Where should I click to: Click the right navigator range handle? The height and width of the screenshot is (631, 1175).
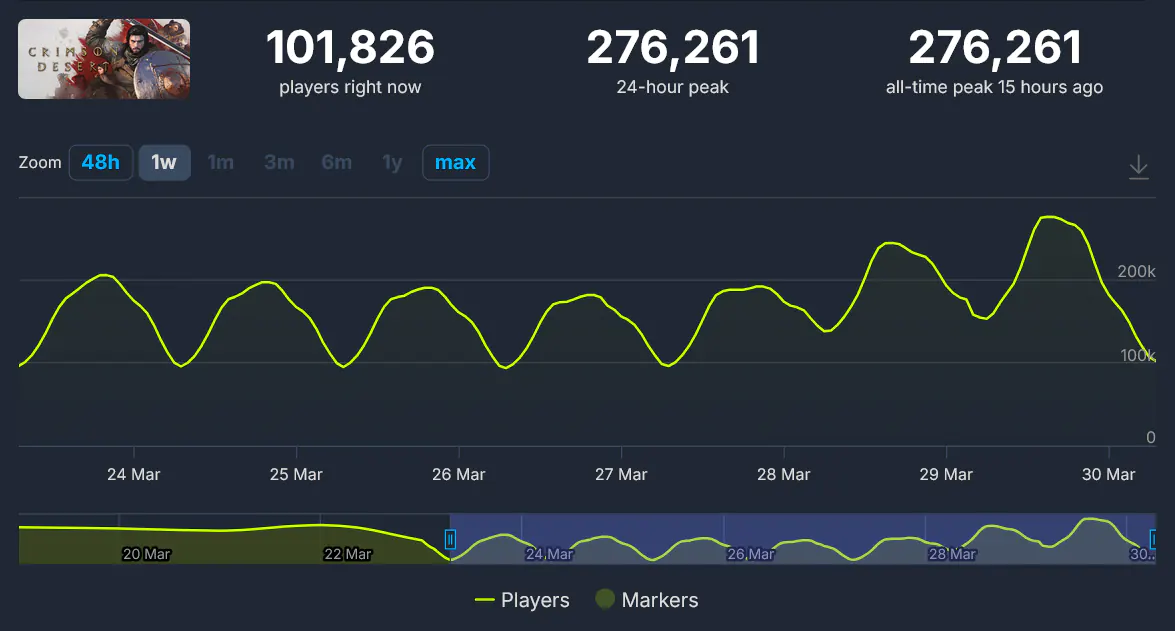[x=1154, y=540]
